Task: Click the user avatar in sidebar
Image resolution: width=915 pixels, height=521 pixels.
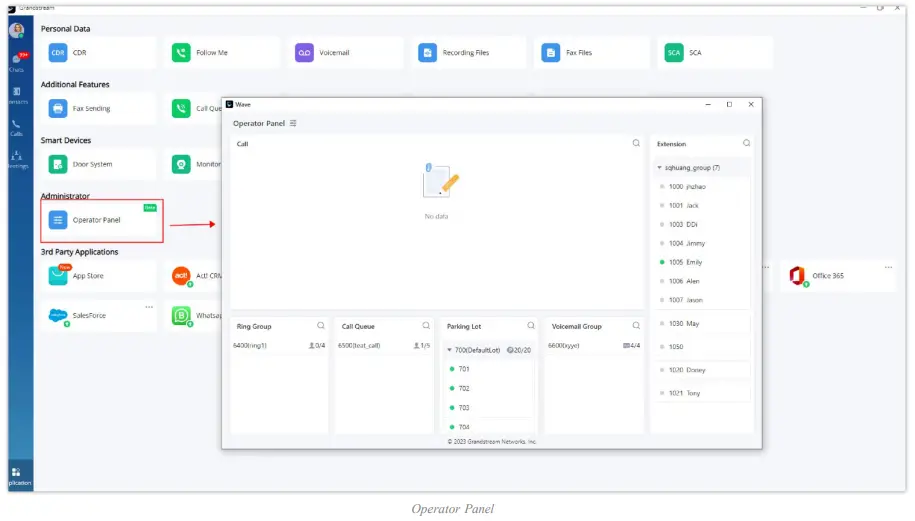Action: coord(17,30)
